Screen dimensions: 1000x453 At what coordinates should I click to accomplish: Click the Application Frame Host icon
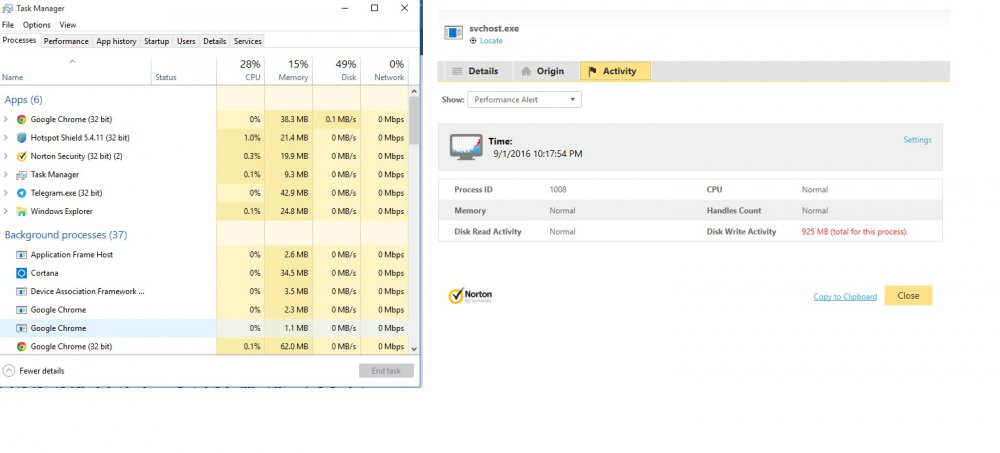pyautogui.click(x=22, y=255)
